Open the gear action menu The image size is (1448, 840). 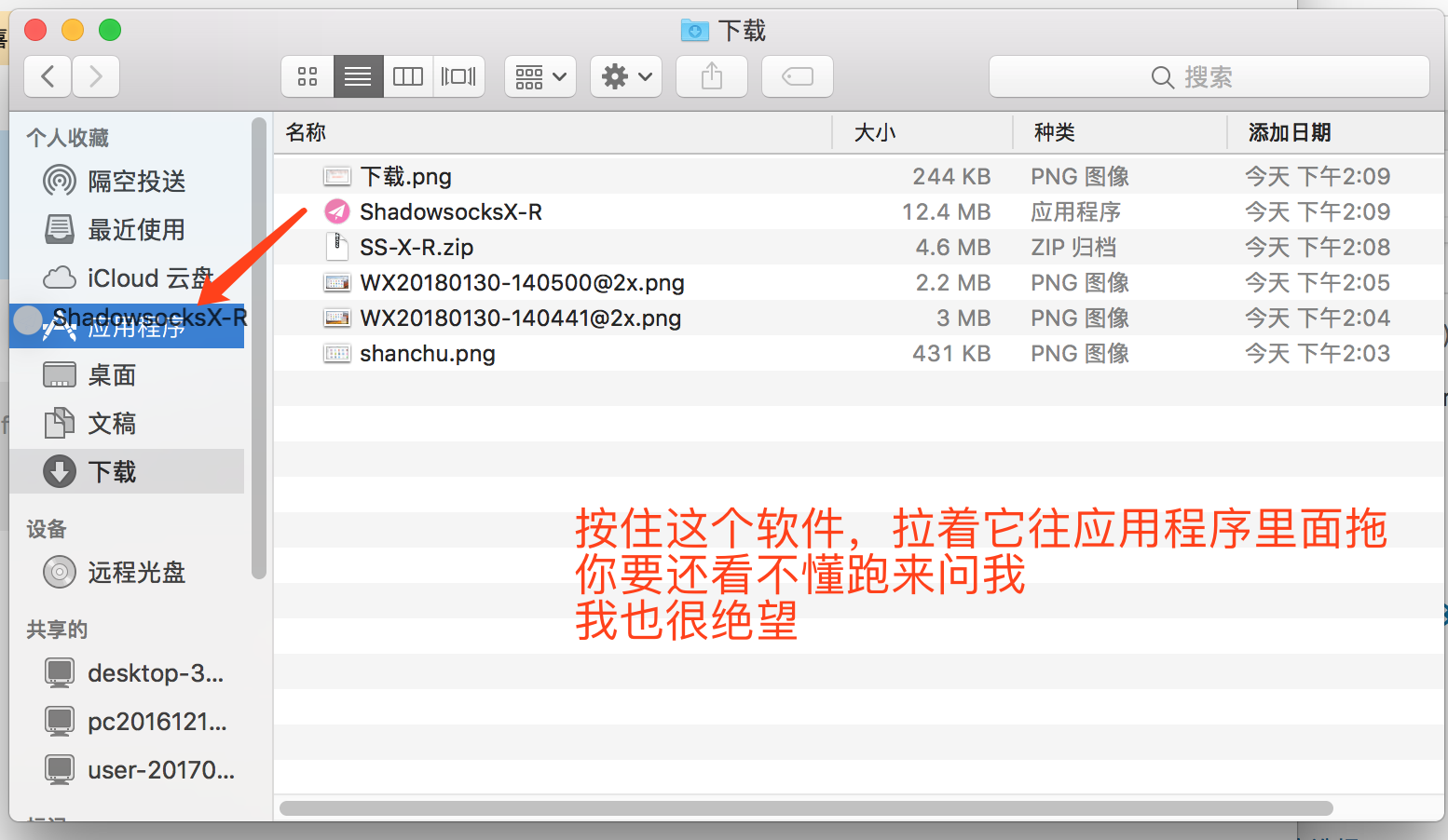click(626, 76)
